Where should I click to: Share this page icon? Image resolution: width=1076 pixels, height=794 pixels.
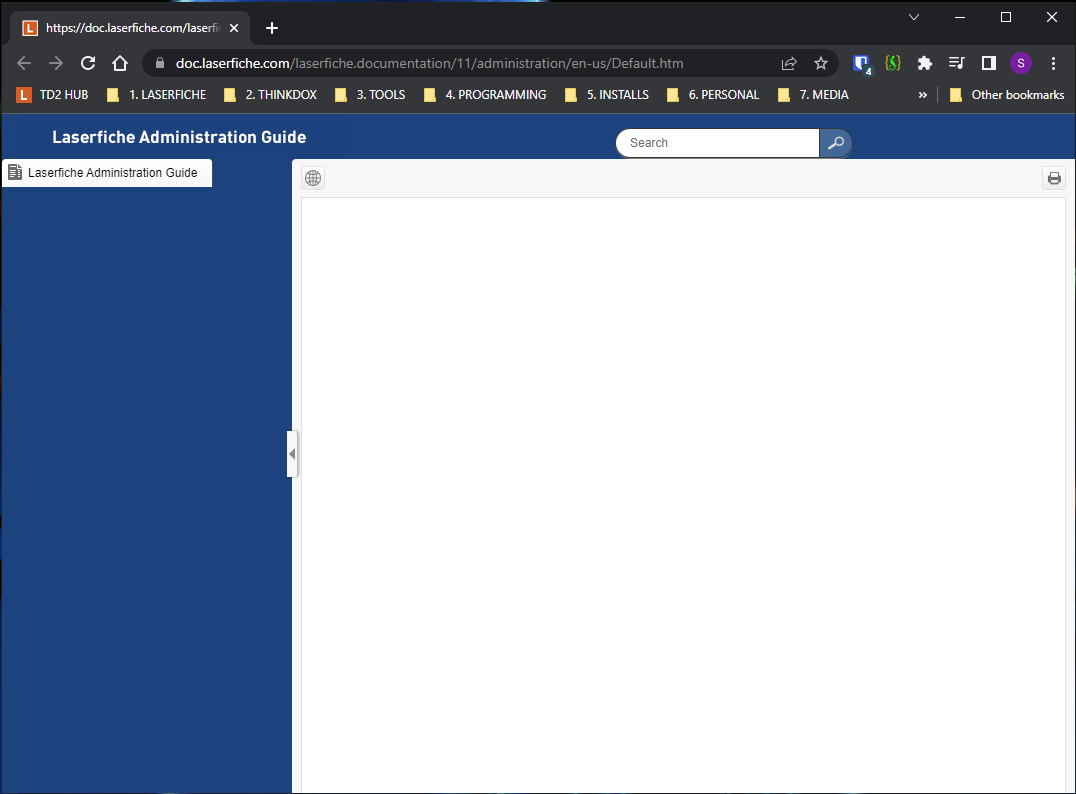(789, 63)
